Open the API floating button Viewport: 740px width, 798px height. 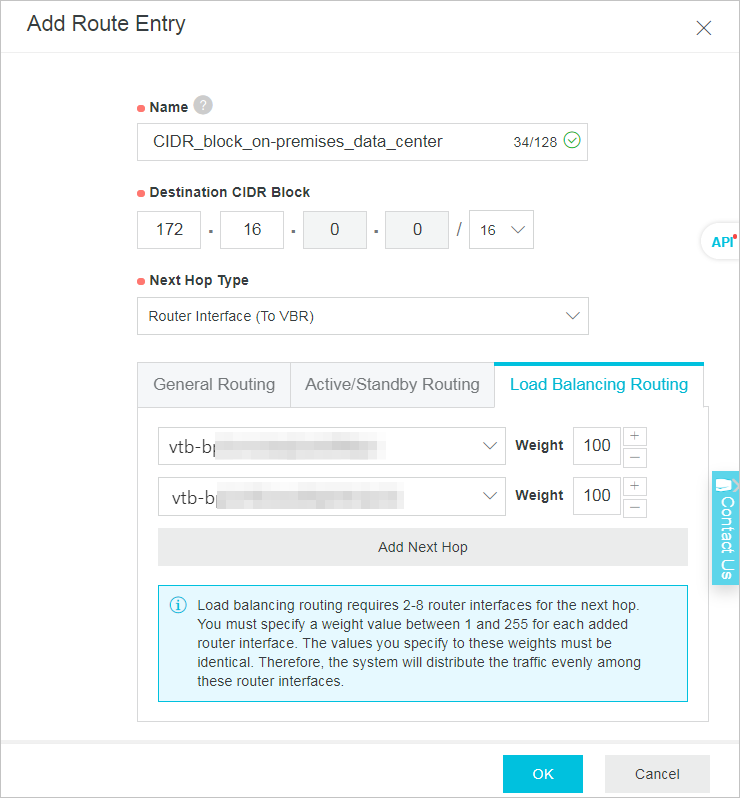click(x=722, y=241)
